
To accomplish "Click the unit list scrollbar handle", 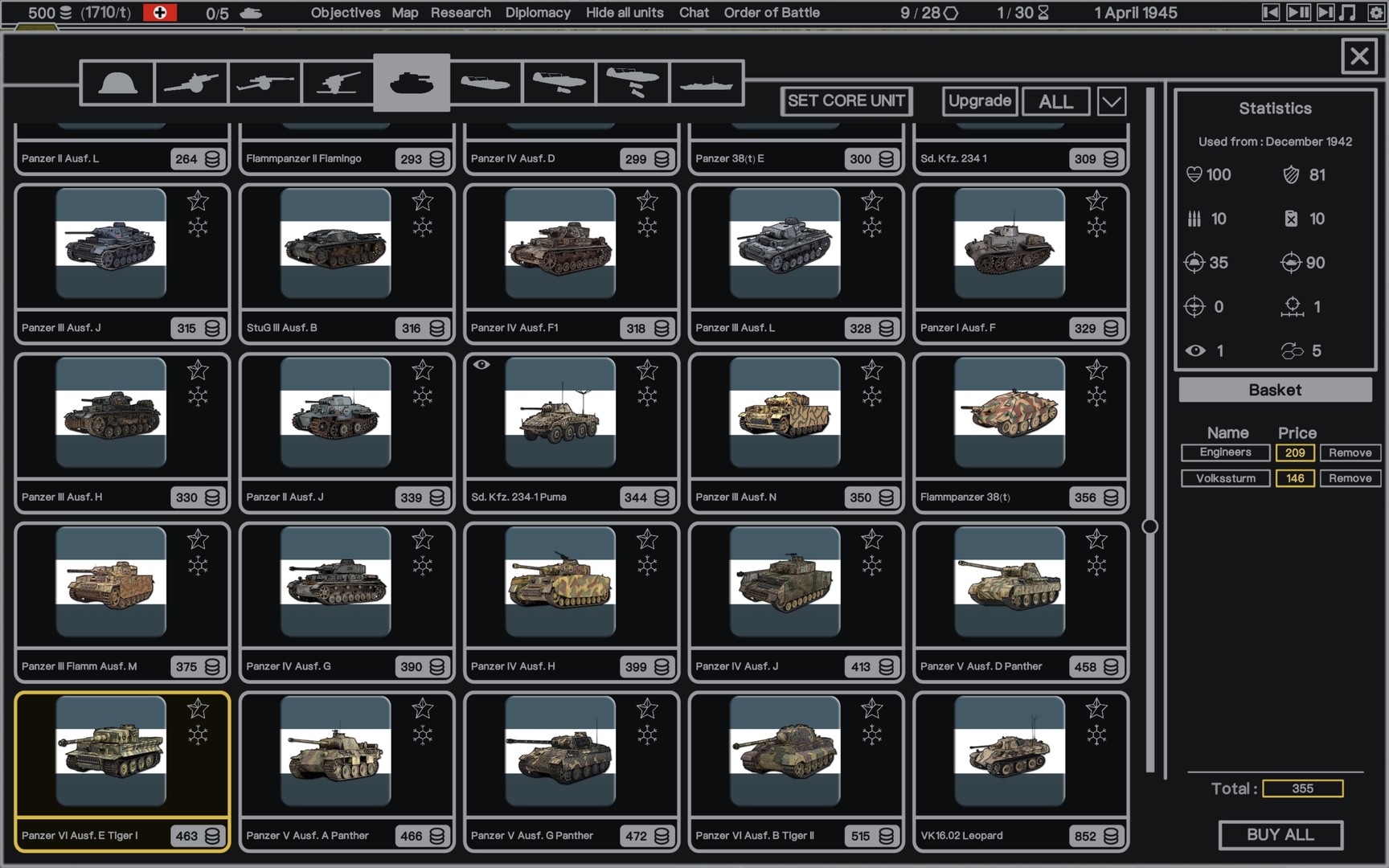I will click(1150, 526).
